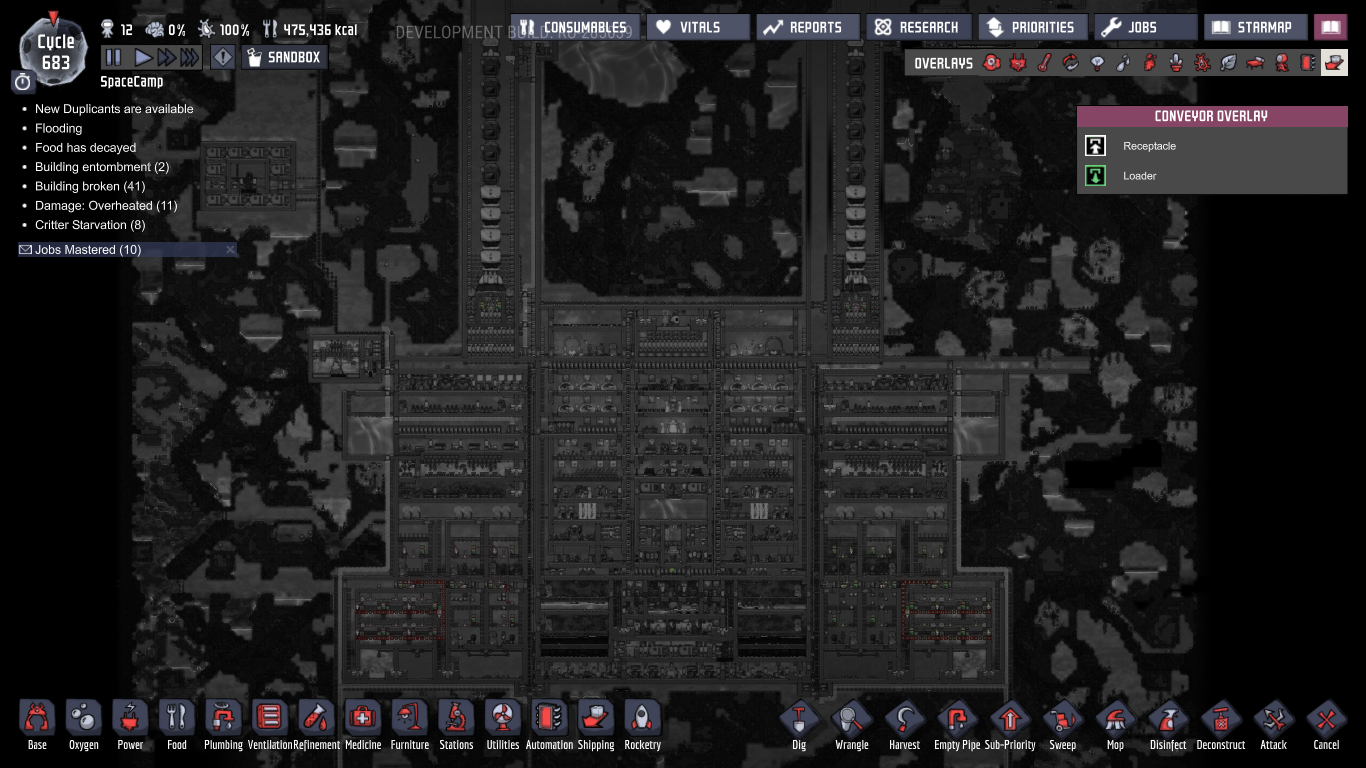This screenshot has height=768, width=1366.
Task: Click the stopwatch icon below cycle counter
Action: pos(23,82)
